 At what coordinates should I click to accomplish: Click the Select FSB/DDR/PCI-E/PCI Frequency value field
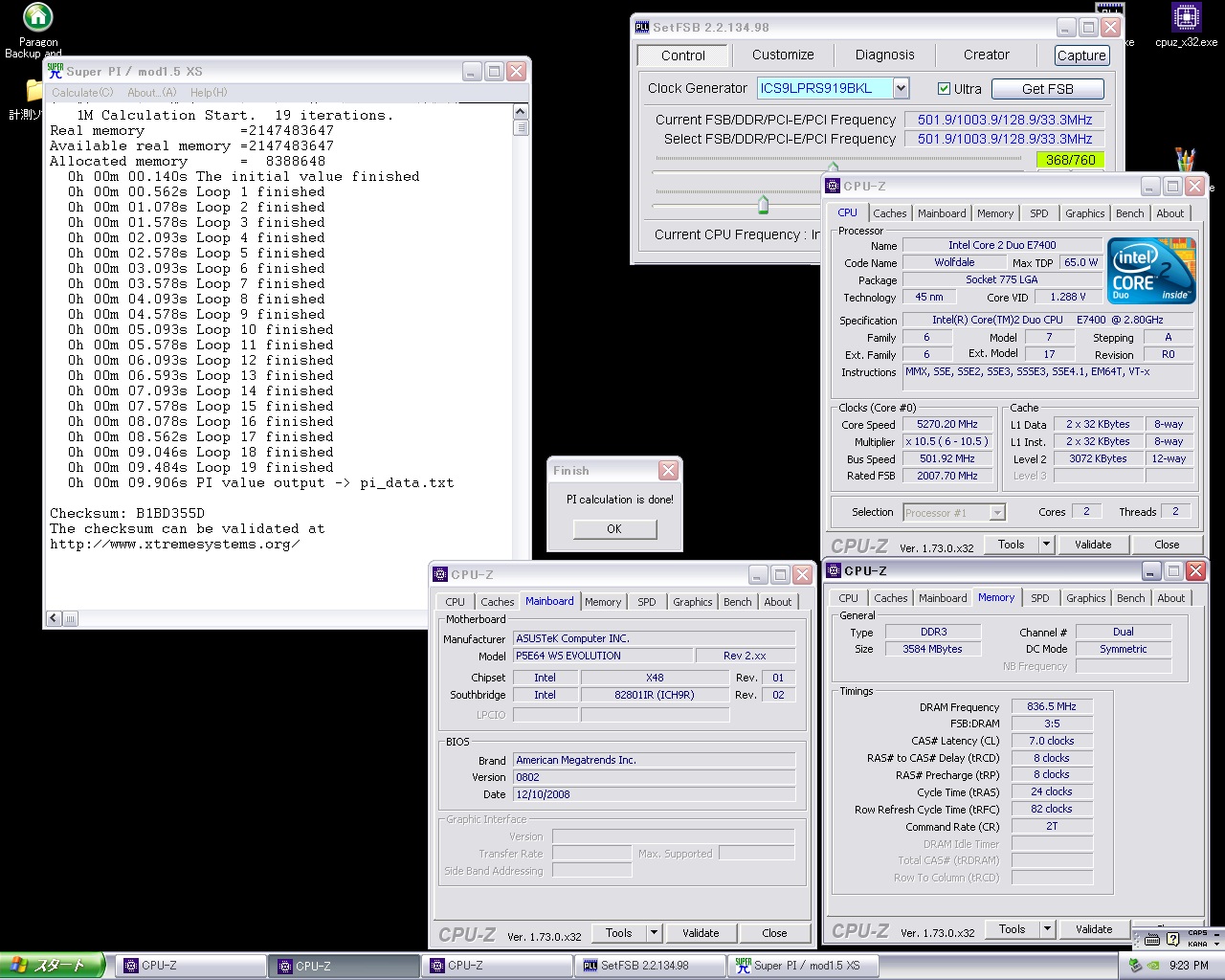tap(1005, 139)
